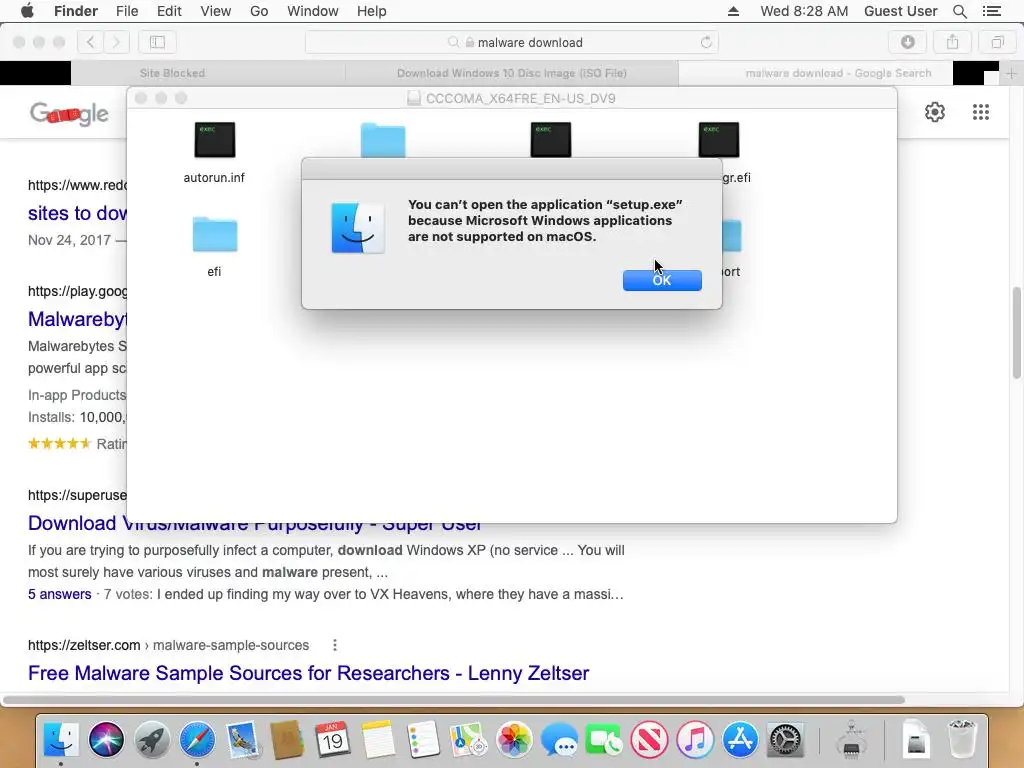Switch to Download Windows 10 Disc Image tab
Viewport: 1024px width, 768px height.
pyautogui.click(x=512, y=73)
